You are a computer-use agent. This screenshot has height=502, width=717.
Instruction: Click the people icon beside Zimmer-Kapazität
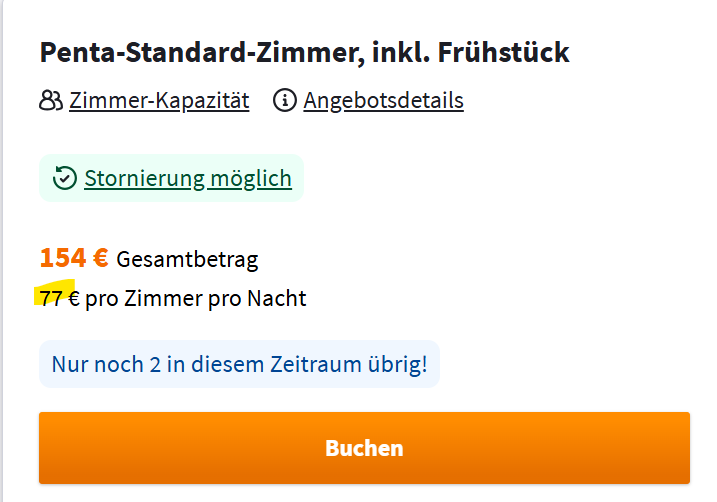pos(51,101)
